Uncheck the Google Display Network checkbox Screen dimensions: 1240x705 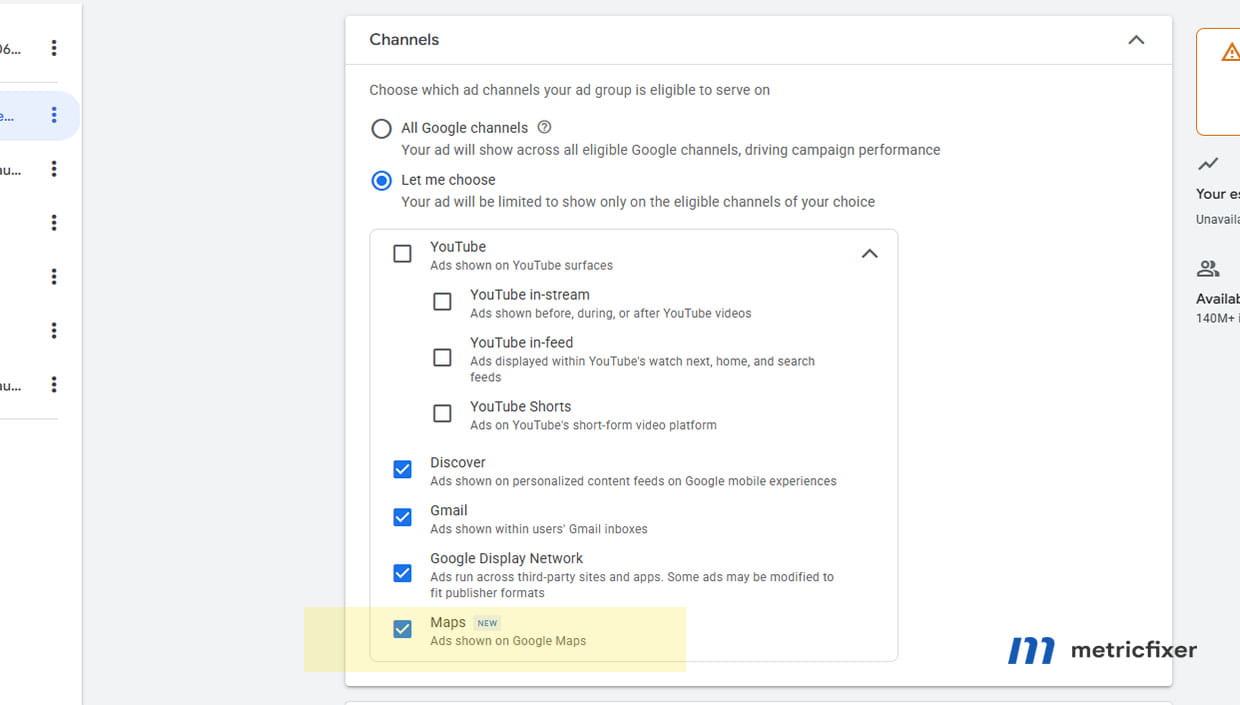click(x=402, y=573)
